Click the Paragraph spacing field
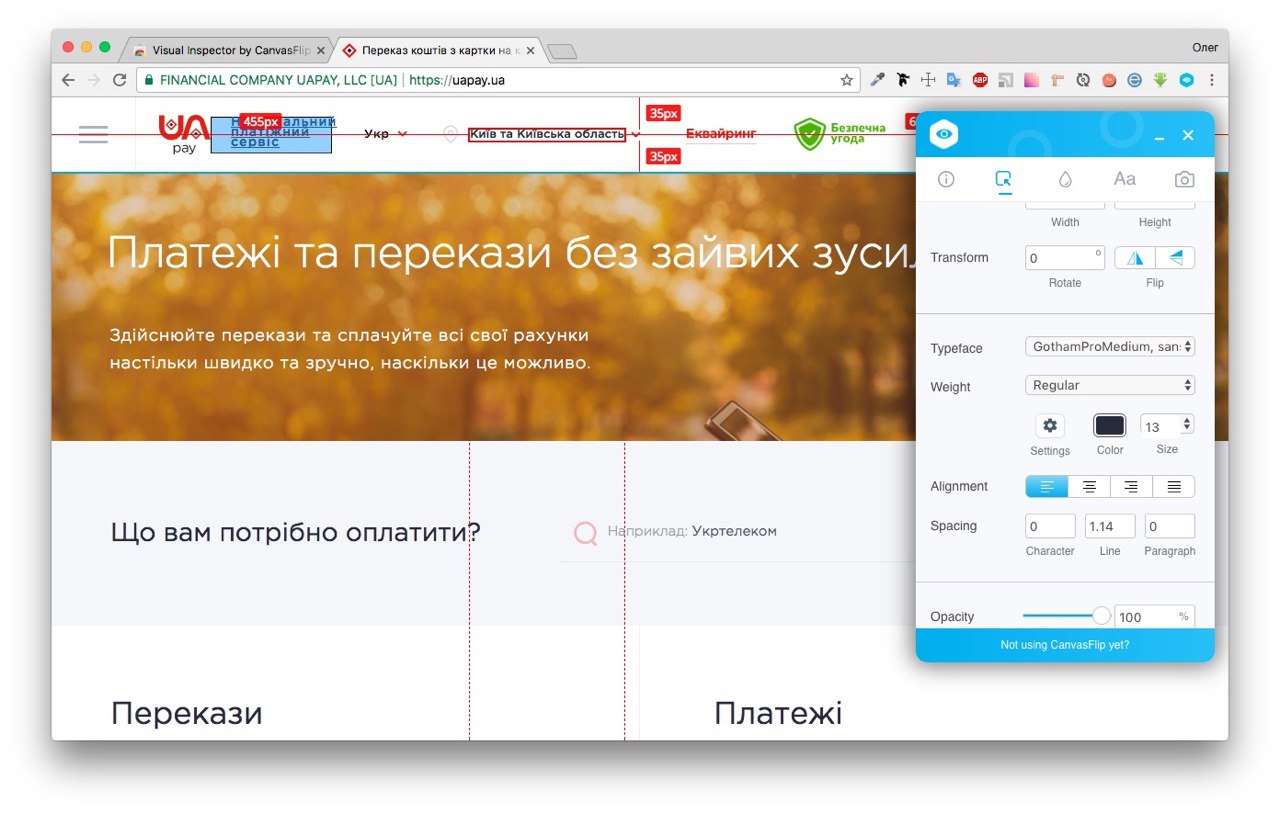This screenshot has height=814, width=1280. click(x=1170, y=526)
